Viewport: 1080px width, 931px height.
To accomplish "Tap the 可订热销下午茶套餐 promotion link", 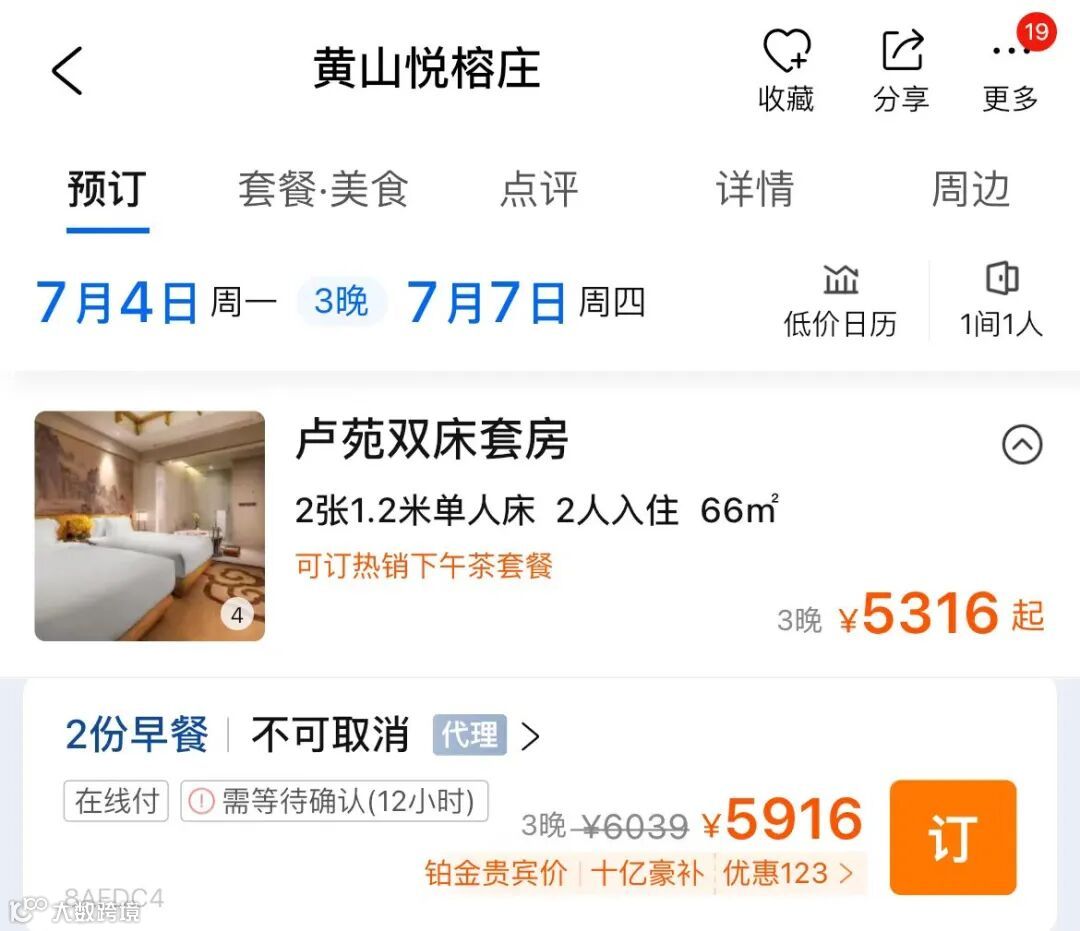I will click(424, 566).
